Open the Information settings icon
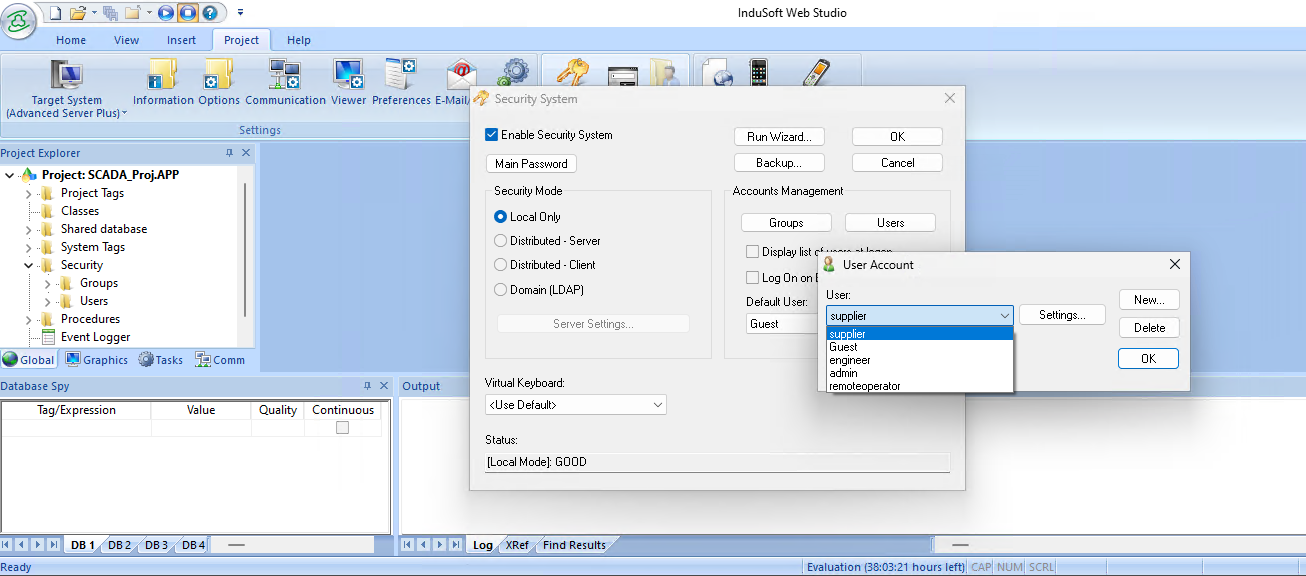This screenshot has height=576, width=1306. pyautogui.click(x=162, y=76)
